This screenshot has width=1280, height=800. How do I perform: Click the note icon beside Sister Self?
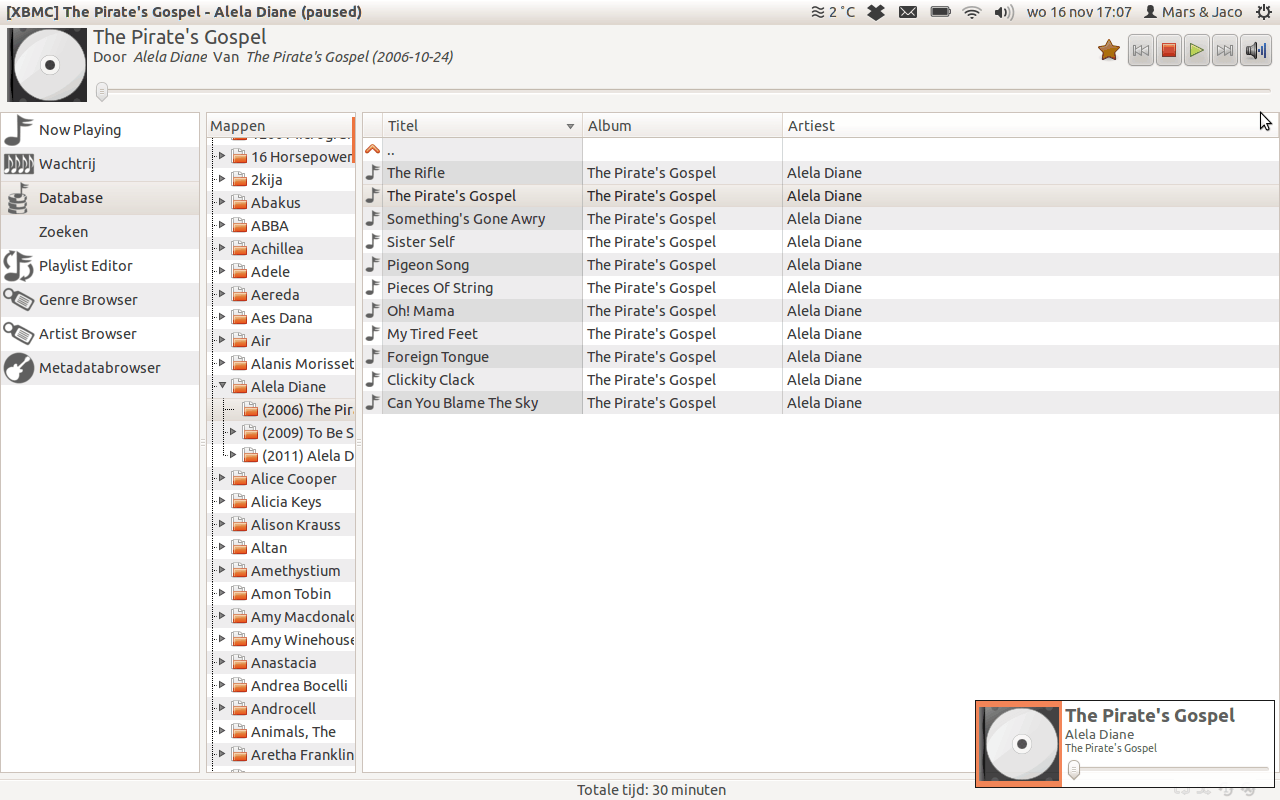click(372, 241)
